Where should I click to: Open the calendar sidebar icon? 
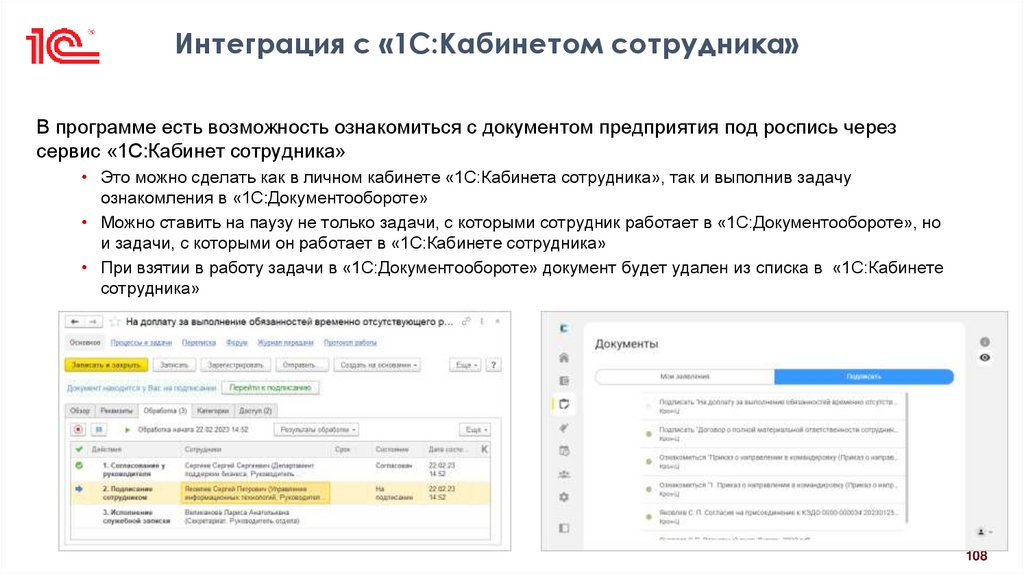tap(564, 451)
